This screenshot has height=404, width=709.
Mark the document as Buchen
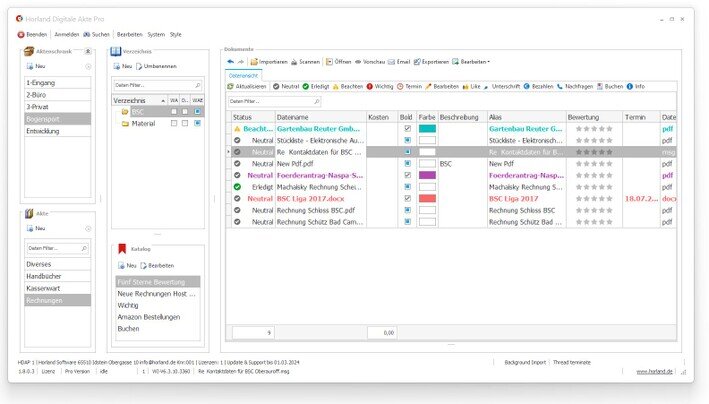610,86
